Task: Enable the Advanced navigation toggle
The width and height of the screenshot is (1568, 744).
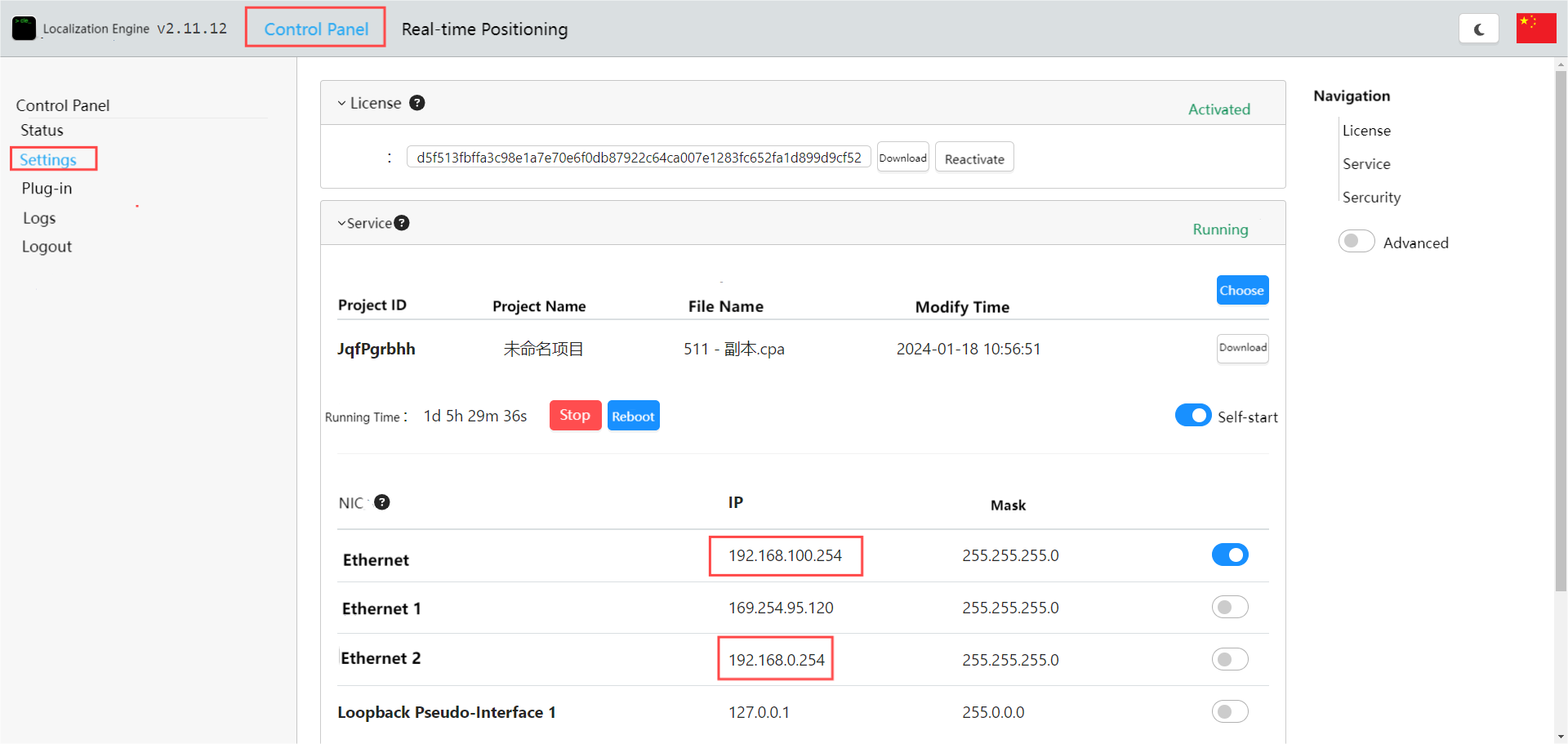Action: click(1356, 242)
